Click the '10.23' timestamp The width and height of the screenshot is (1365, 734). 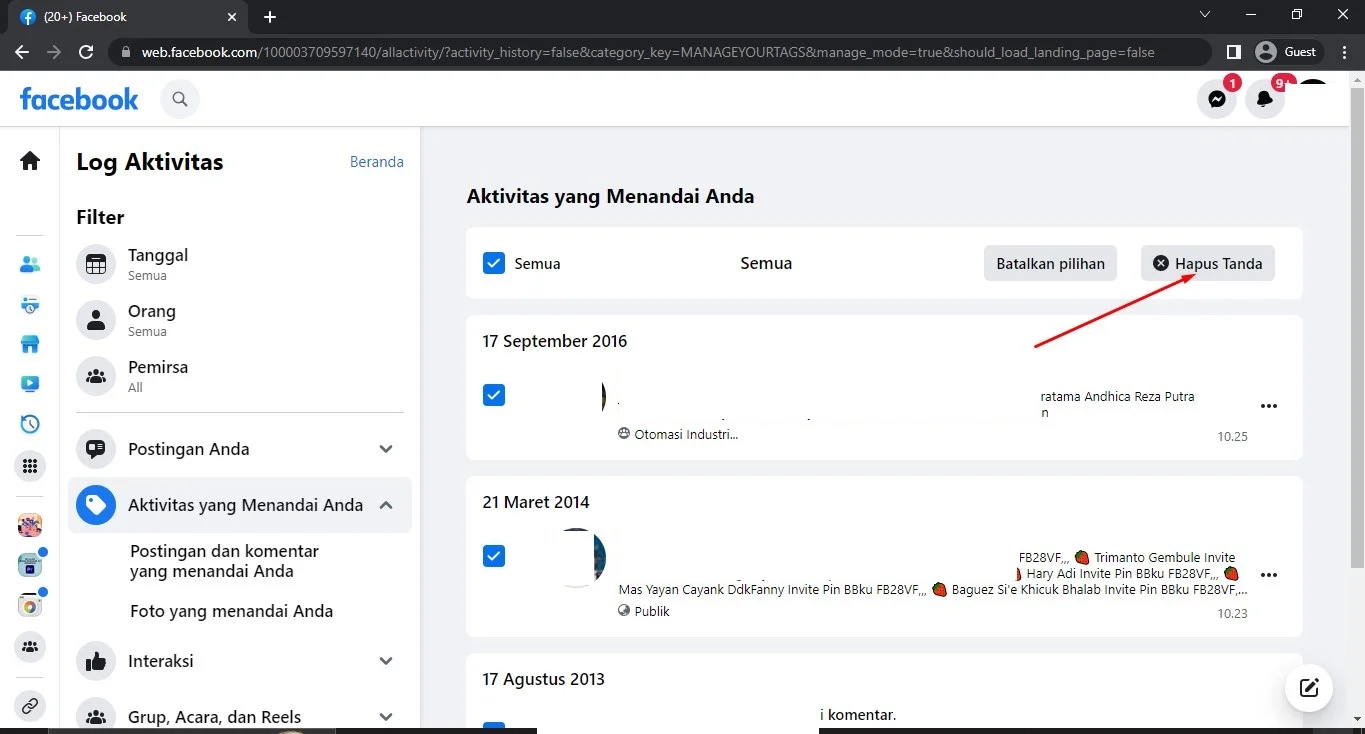coord(1232,614)
